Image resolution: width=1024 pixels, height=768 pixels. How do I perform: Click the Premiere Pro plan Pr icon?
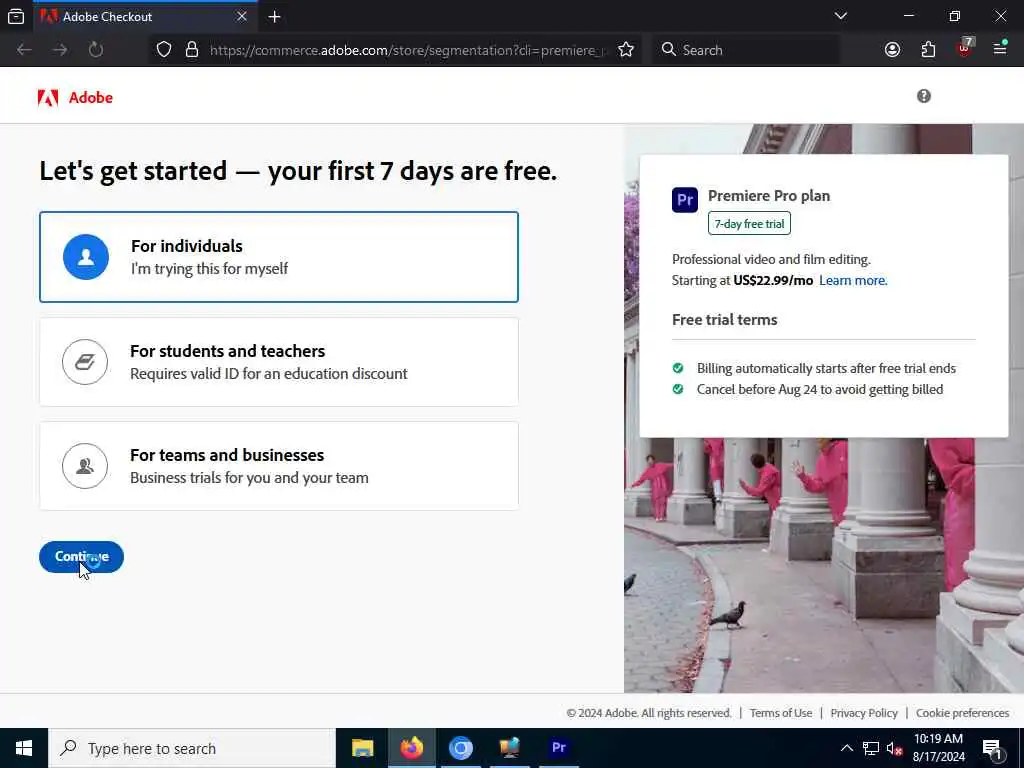(684, 199)
